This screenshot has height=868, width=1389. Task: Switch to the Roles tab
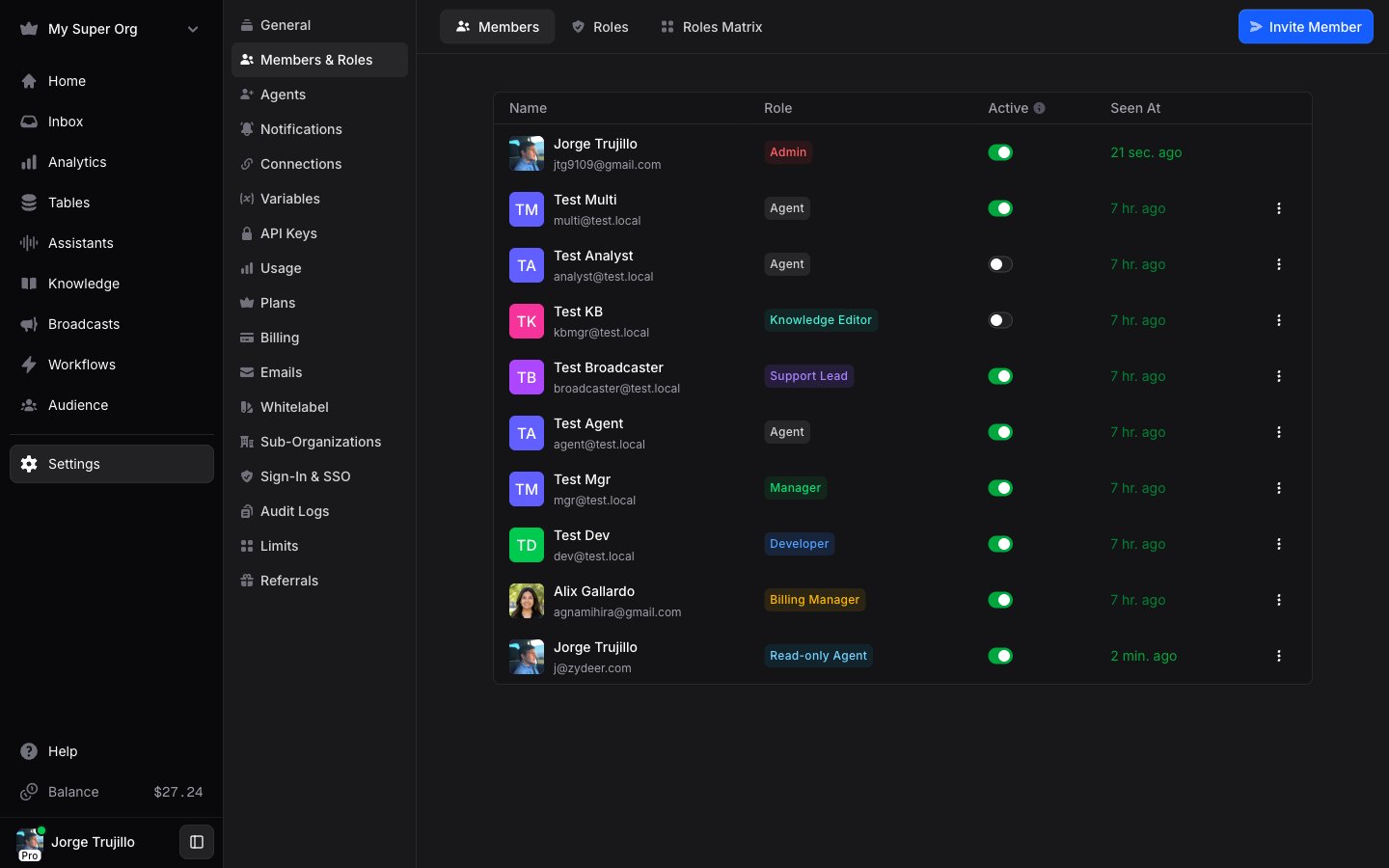click(599, 27)
